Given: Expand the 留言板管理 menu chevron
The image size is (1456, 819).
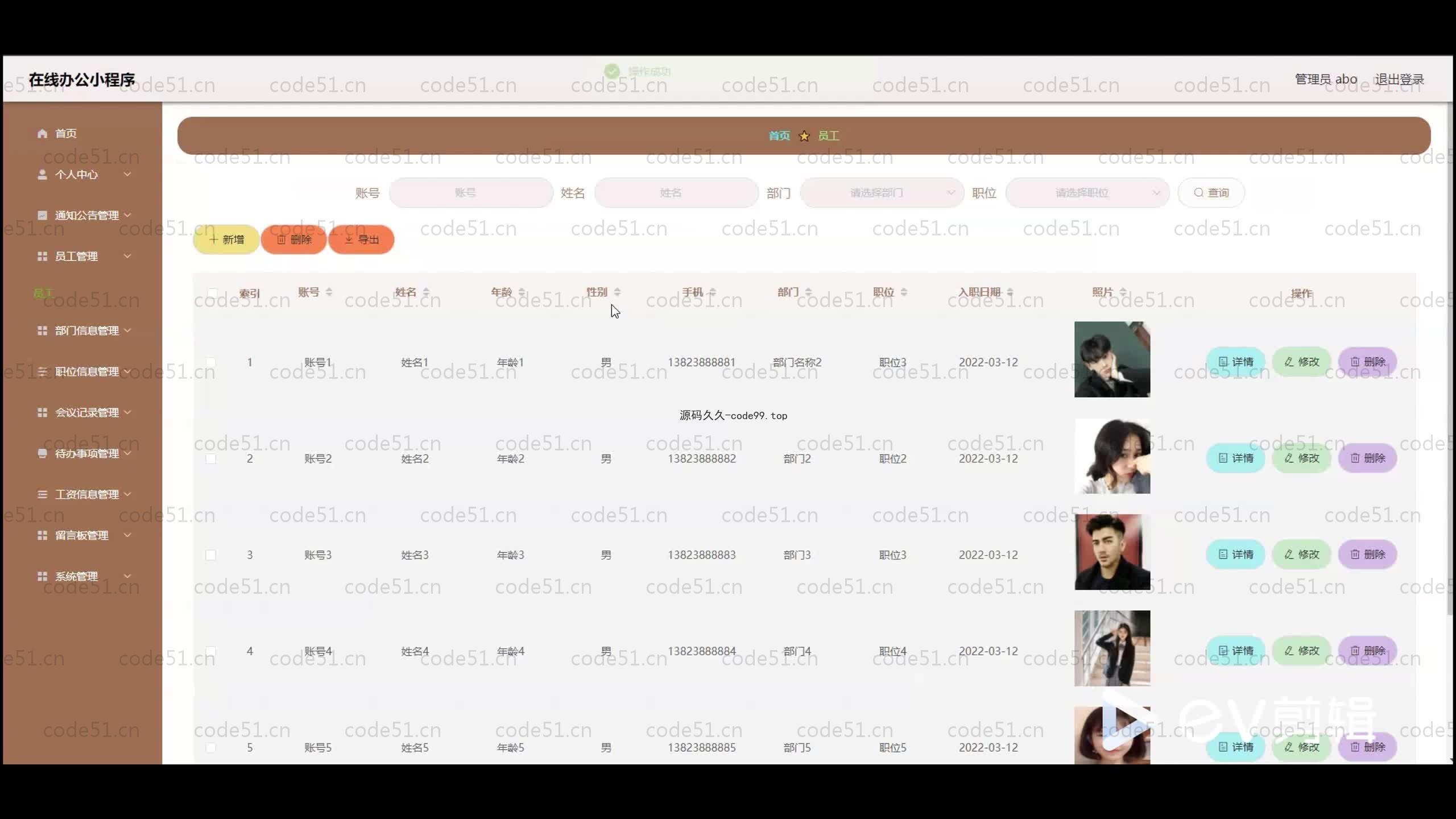Looking at the screenshot, I should click(127, 535).
